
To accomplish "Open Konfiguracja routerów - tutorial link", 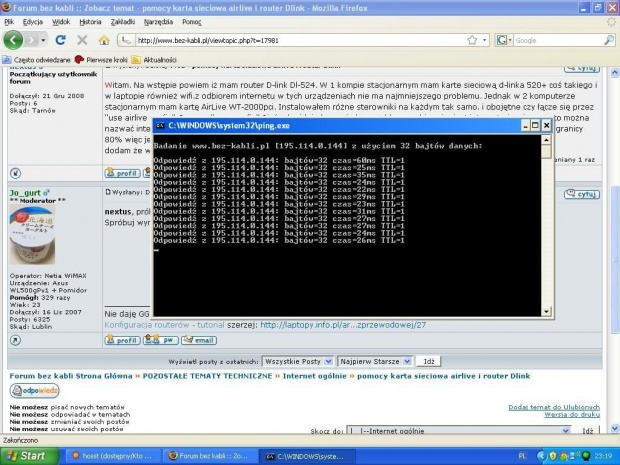I will pos(164,325).
